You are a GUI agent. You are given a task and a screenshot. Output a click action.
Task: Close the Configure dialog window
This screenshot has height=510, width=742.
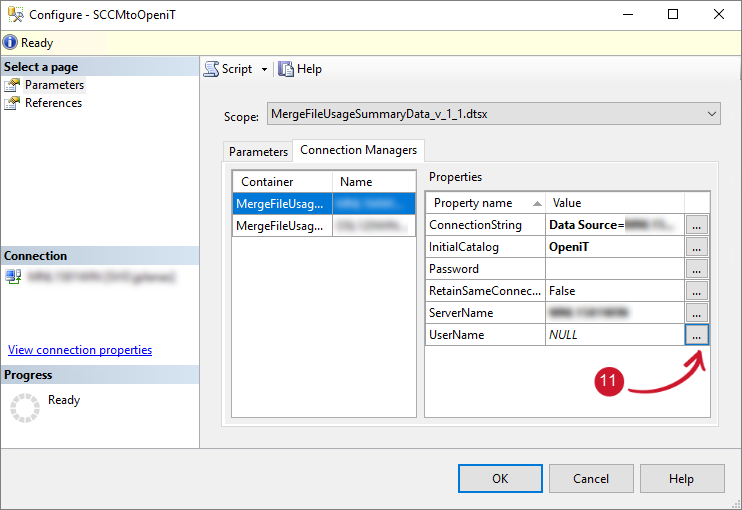point(719,15)
